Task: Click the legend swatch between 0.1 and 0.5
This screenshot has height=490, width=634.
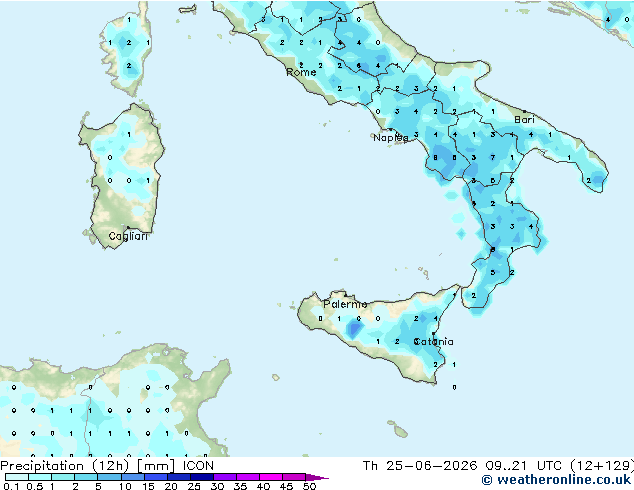Action: [x=17, y=477]
